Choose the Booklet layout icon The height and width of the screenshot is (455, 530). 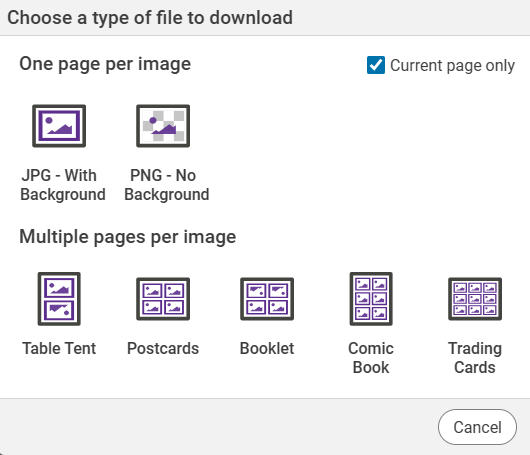[267, 299]
